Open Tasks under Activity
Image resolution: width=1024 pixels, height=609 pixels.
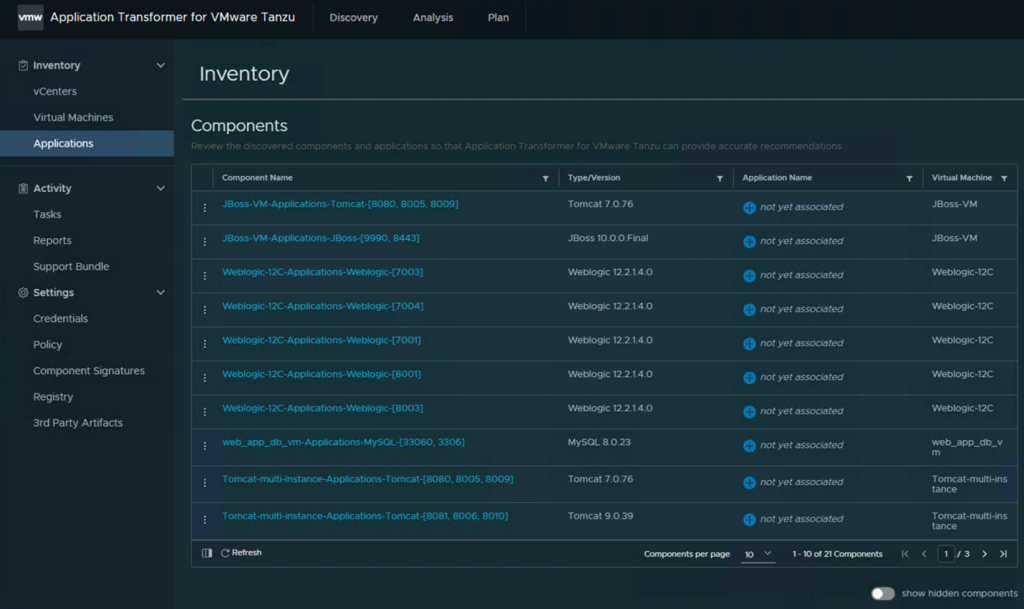47,214
